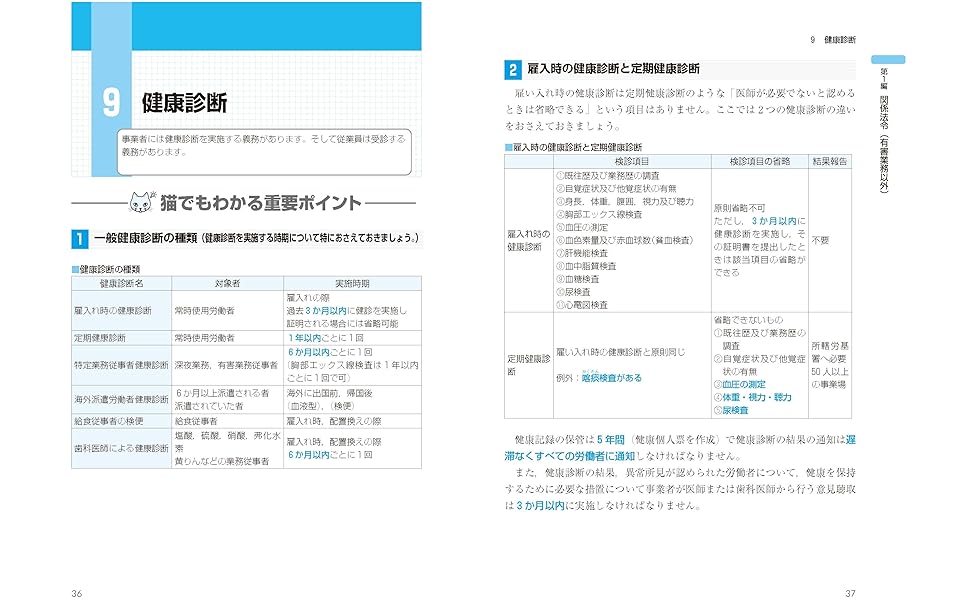Screen dimensions: 970x600
Task: Select the chapter title 健康診断 on the left page
Action: pos(184,103)
